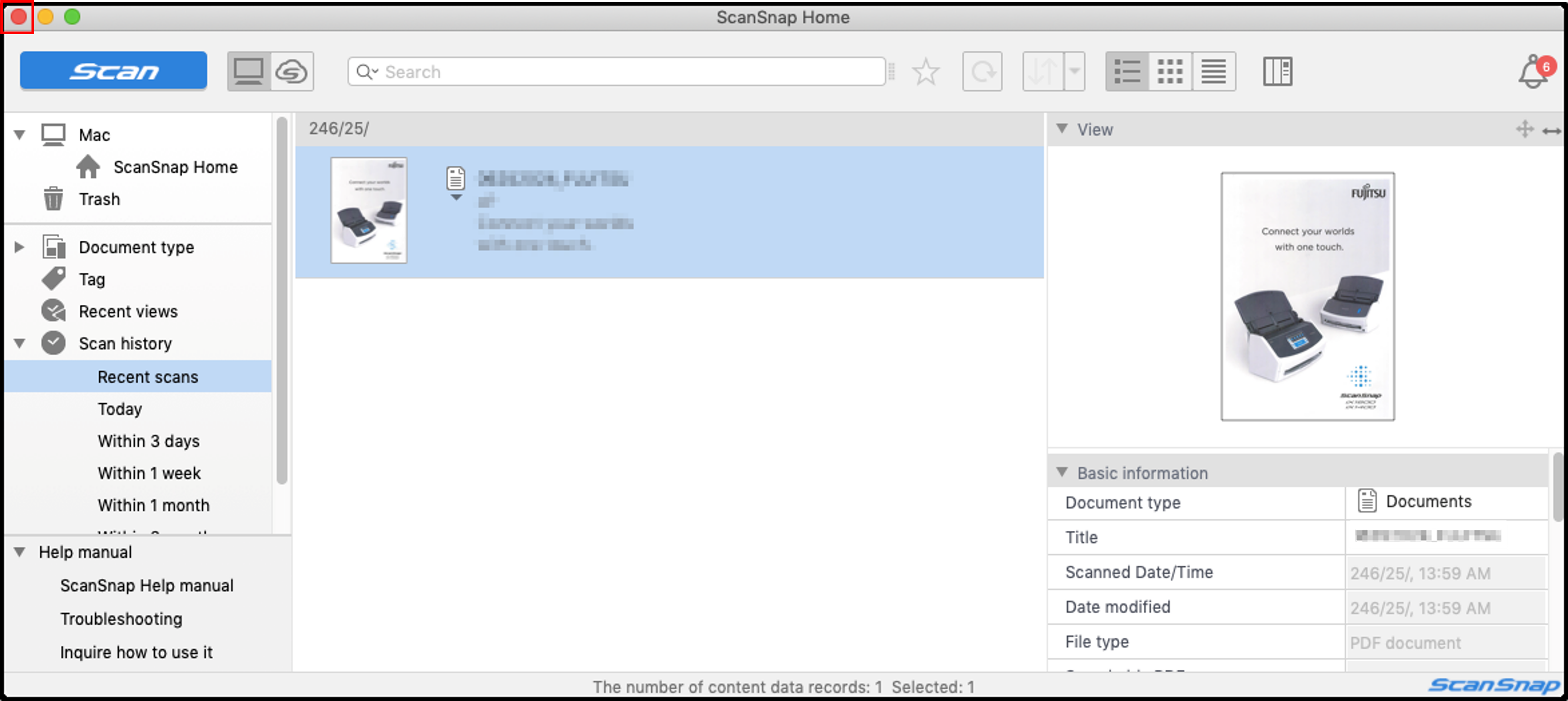This screenshot has width=1568, height=701.
Task: Open search options dropdown via magnifier
Action: coord(367,72)
